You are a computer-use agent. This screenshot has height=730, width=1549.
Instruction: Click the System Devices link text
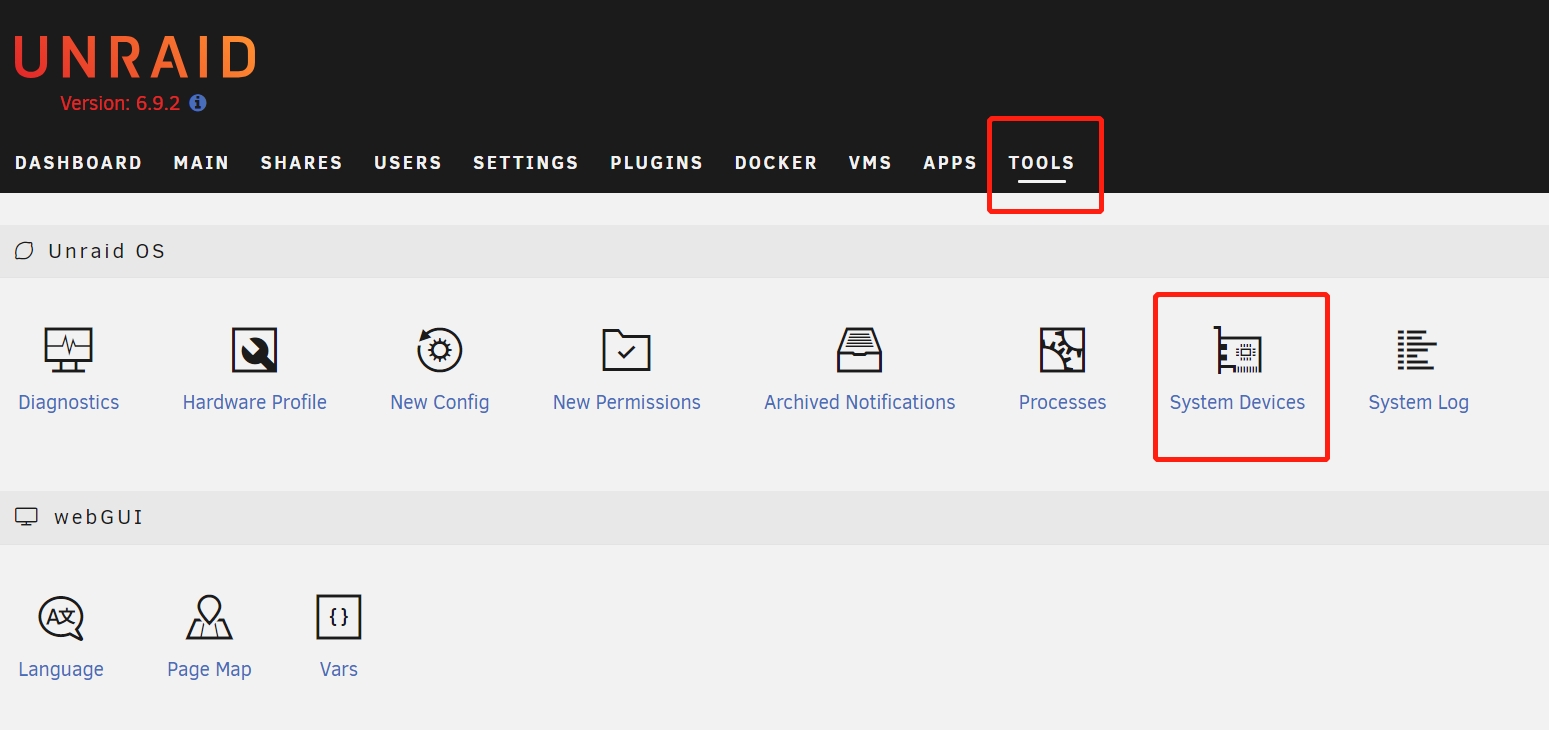coord(1237,402)
